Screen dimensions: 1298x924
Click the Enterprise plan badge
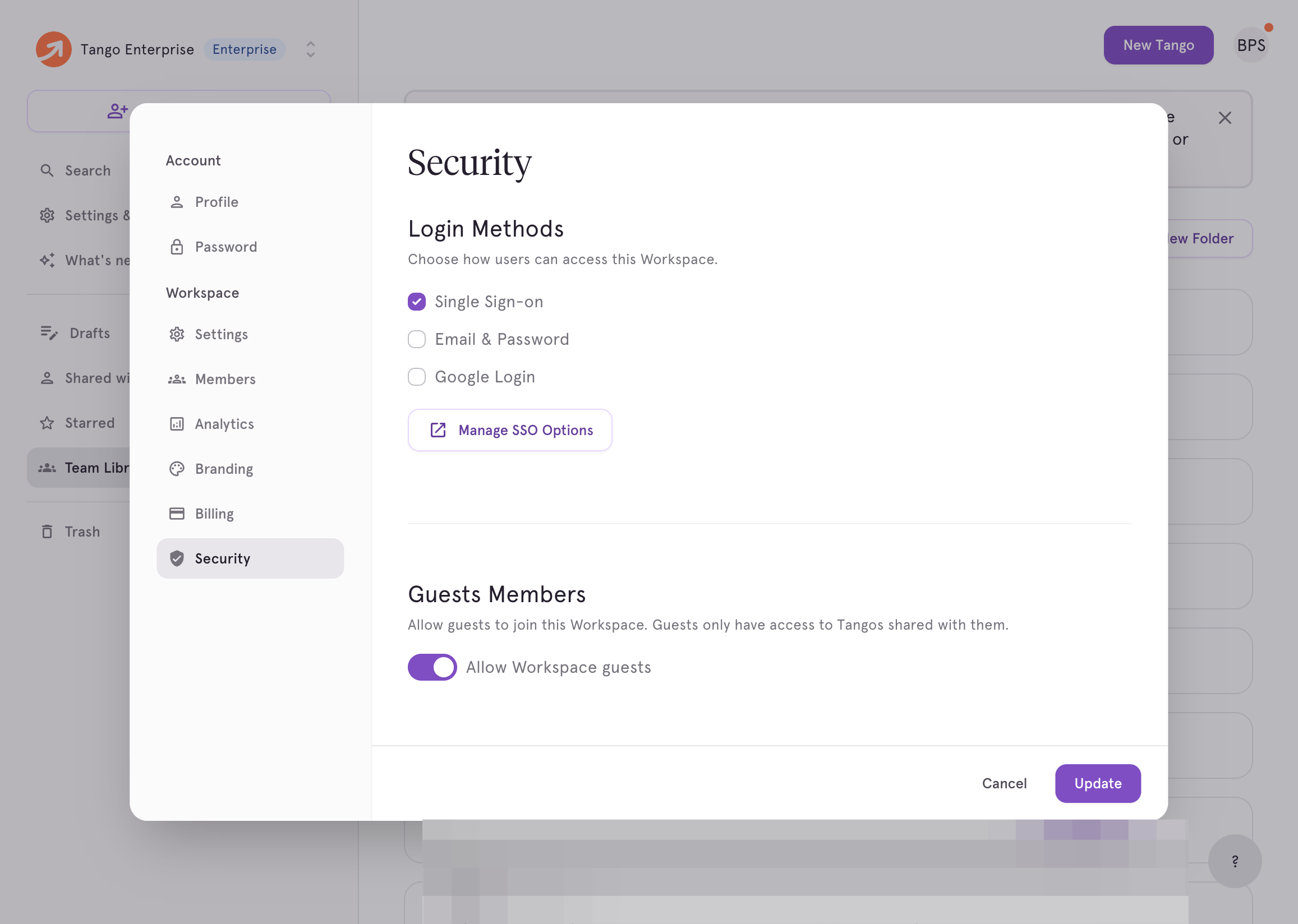tap(245, 49)
